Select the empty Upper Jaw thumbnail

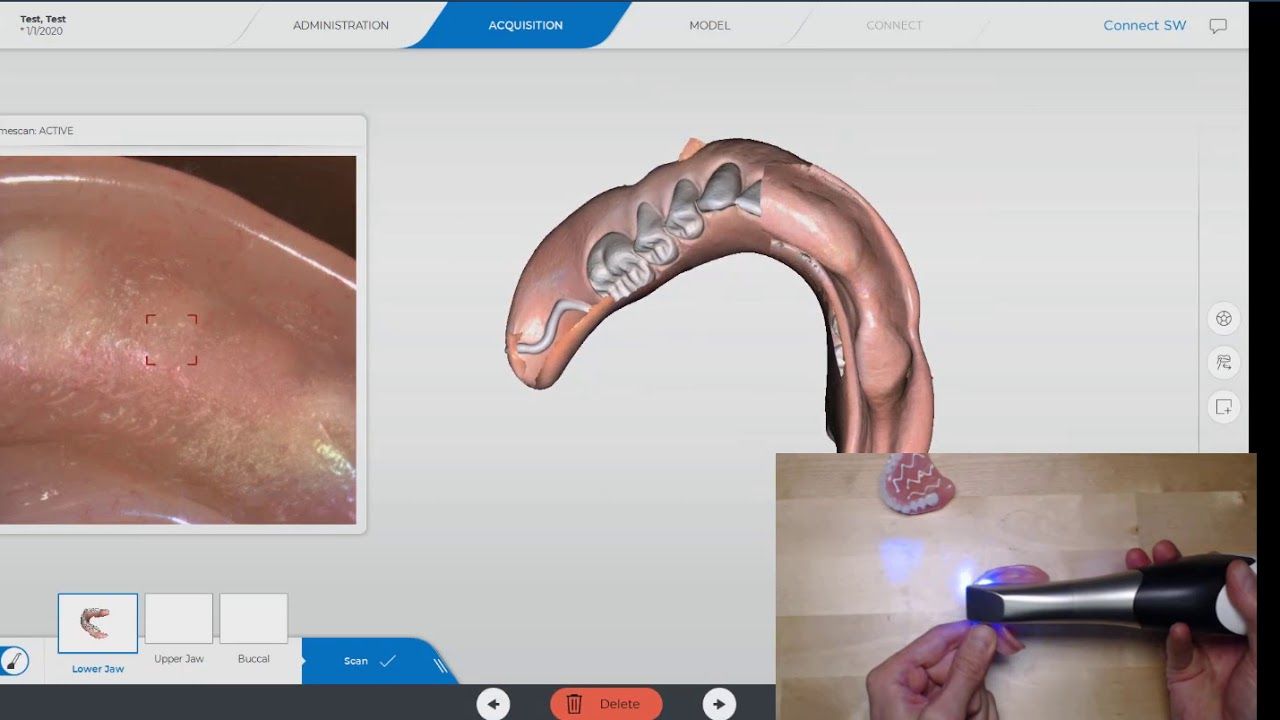pyautogui.click(x=179, y=619)
